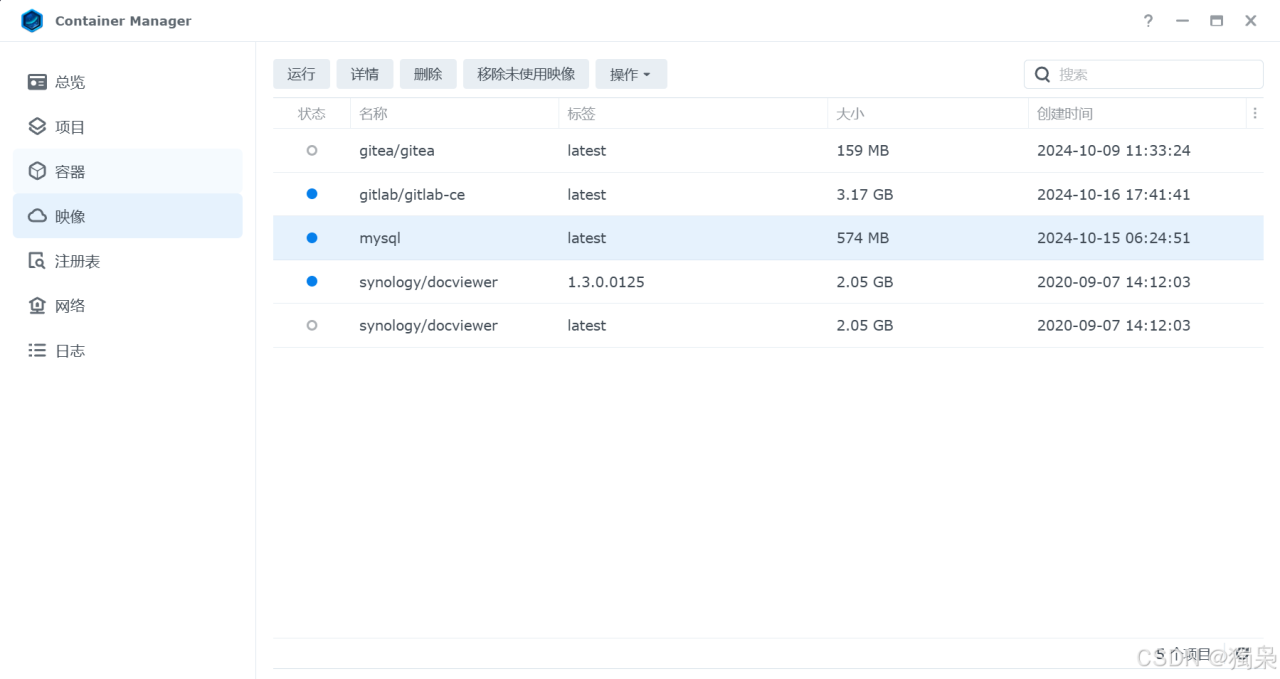
Task: Open the 容器 container list
Action: tap(69, 171)
